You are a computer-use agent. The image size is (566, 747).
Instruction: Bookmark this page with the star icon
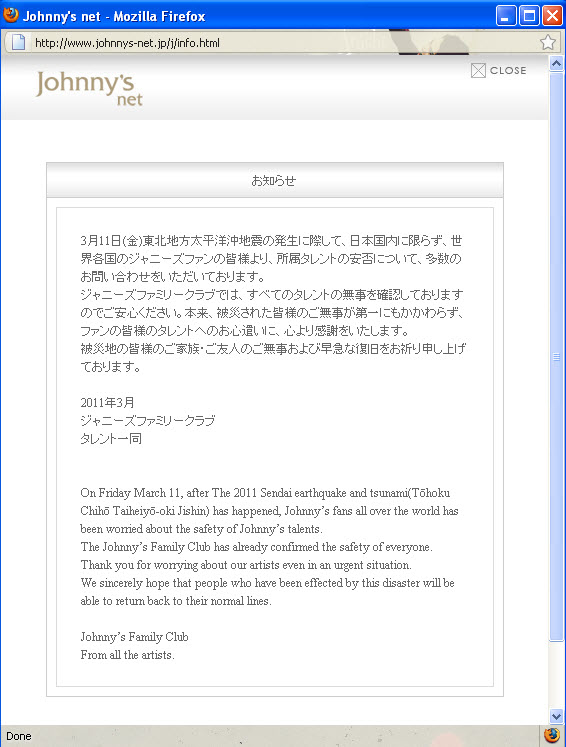(x=548, y=42)
